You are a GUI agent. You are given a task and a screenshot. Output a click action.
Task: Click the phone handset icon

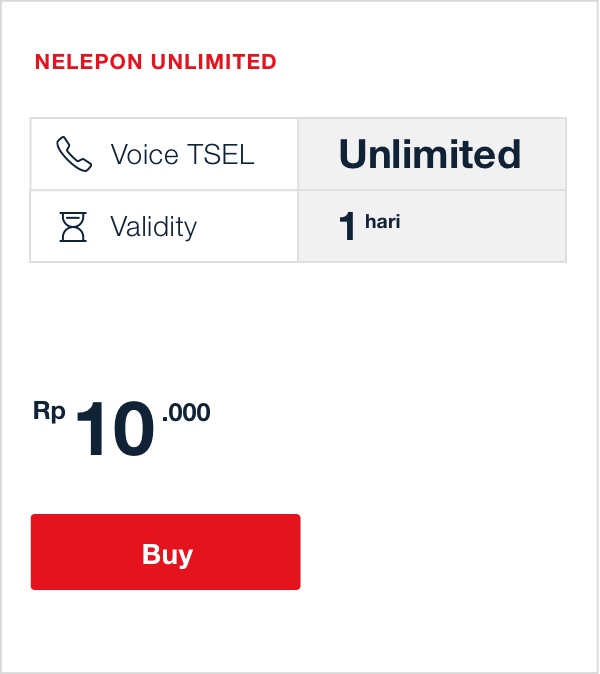[x=73, y=155]
